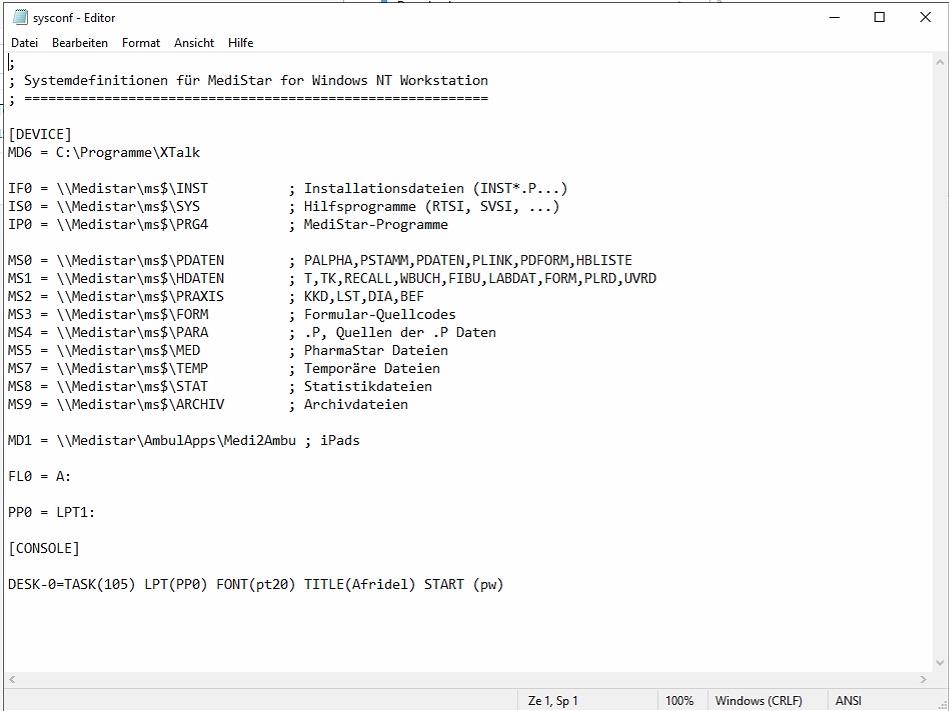This screenshot has height=711, width=949.
Task: Click the KKD,LST,DIA,BEF comment
Action: tap(364, 297)
